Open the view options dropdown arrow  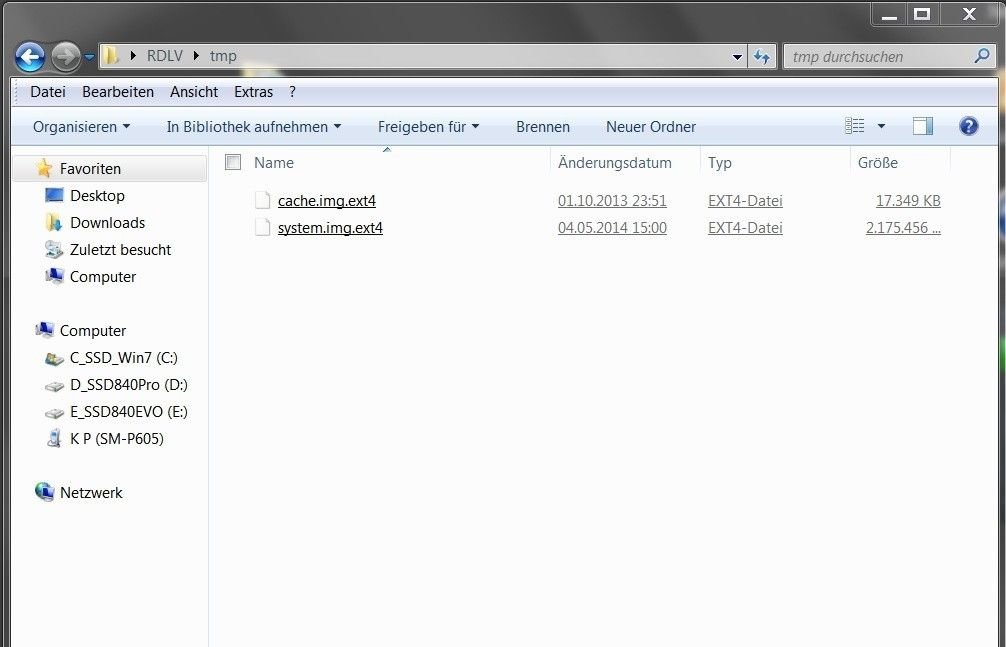(882, 126)
